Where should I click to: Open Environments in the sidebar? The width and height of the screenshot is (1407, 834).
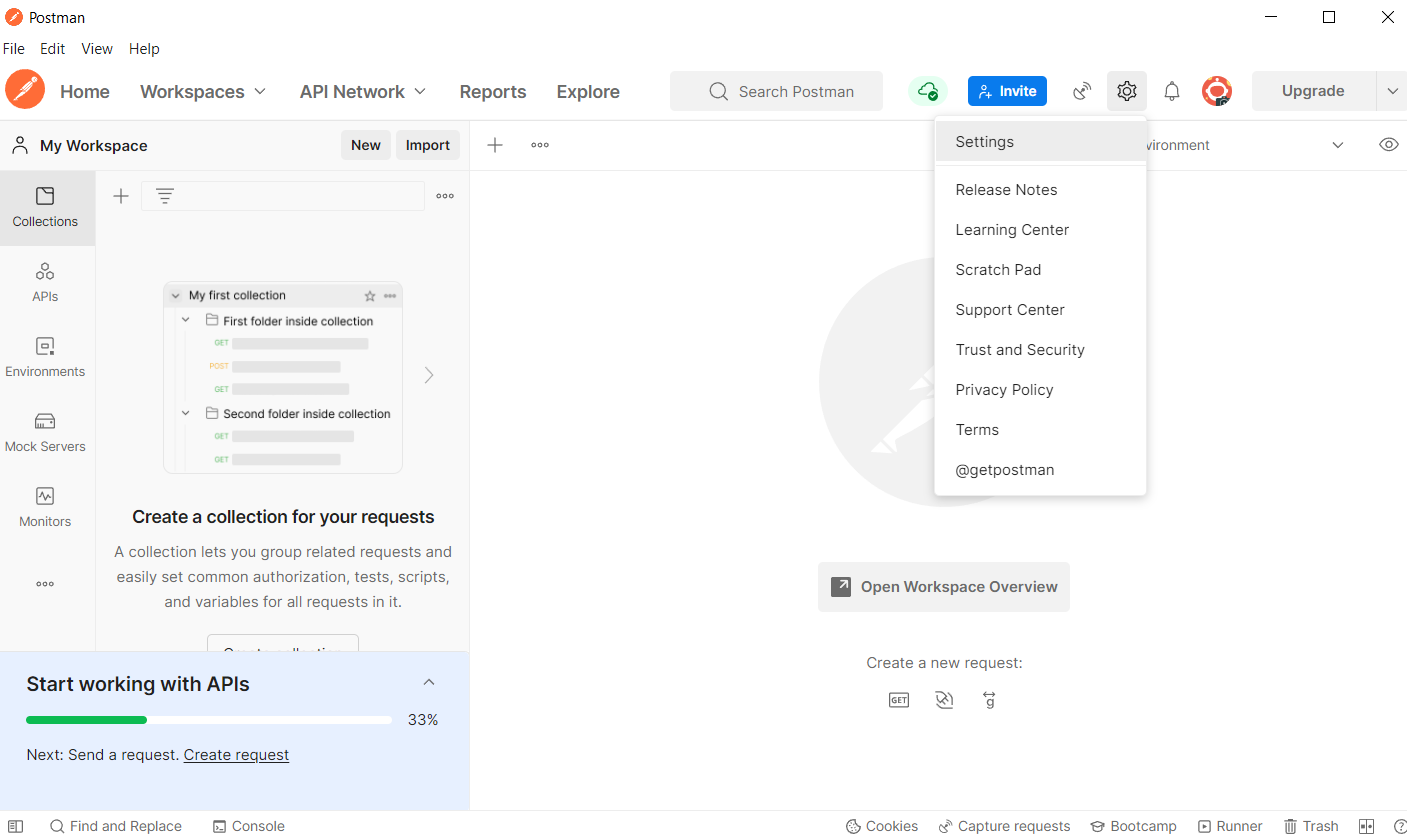click(x=45, y=357)
